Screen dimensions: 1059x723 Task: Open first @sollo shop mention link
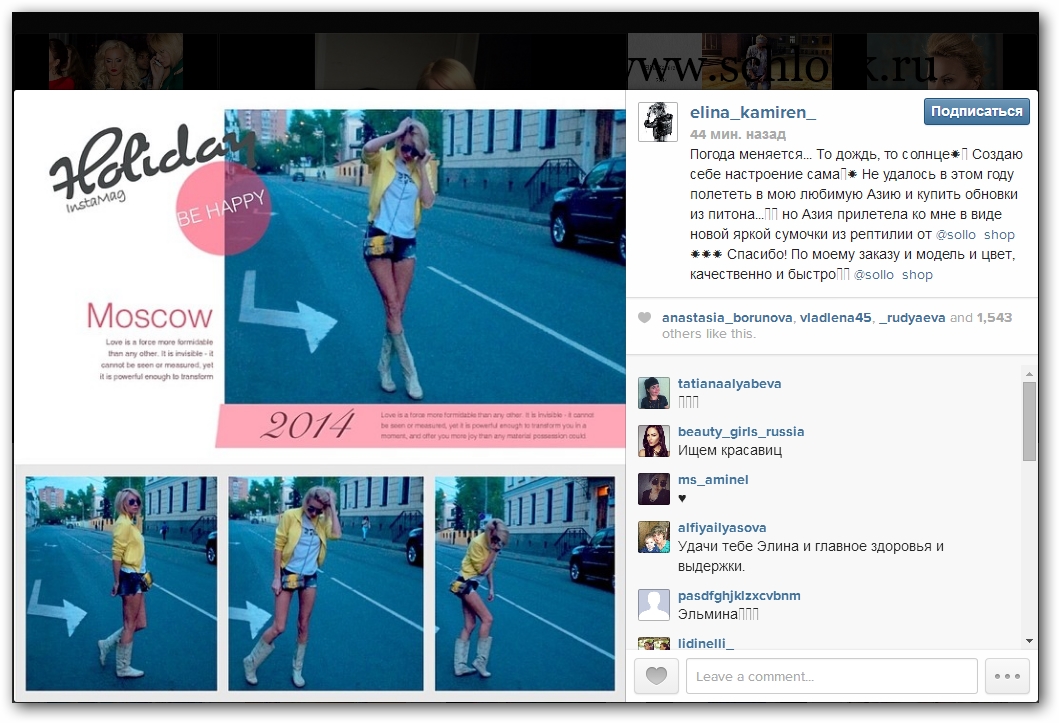974,235
